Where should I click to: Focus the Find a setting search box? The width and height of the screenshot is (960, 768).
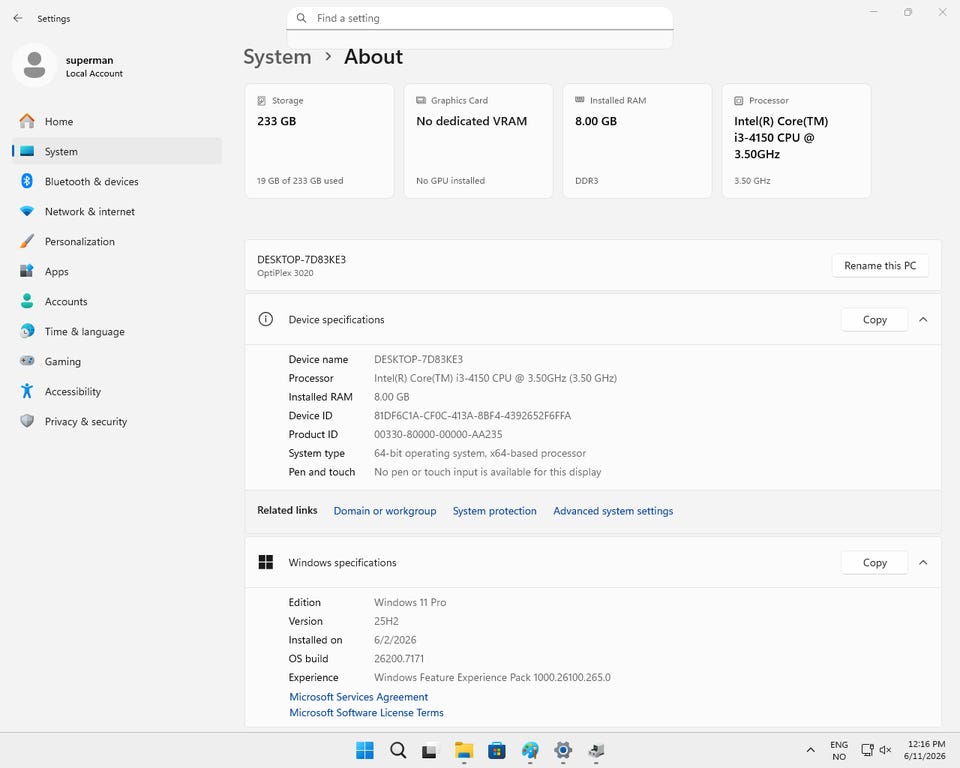[480, 18]
